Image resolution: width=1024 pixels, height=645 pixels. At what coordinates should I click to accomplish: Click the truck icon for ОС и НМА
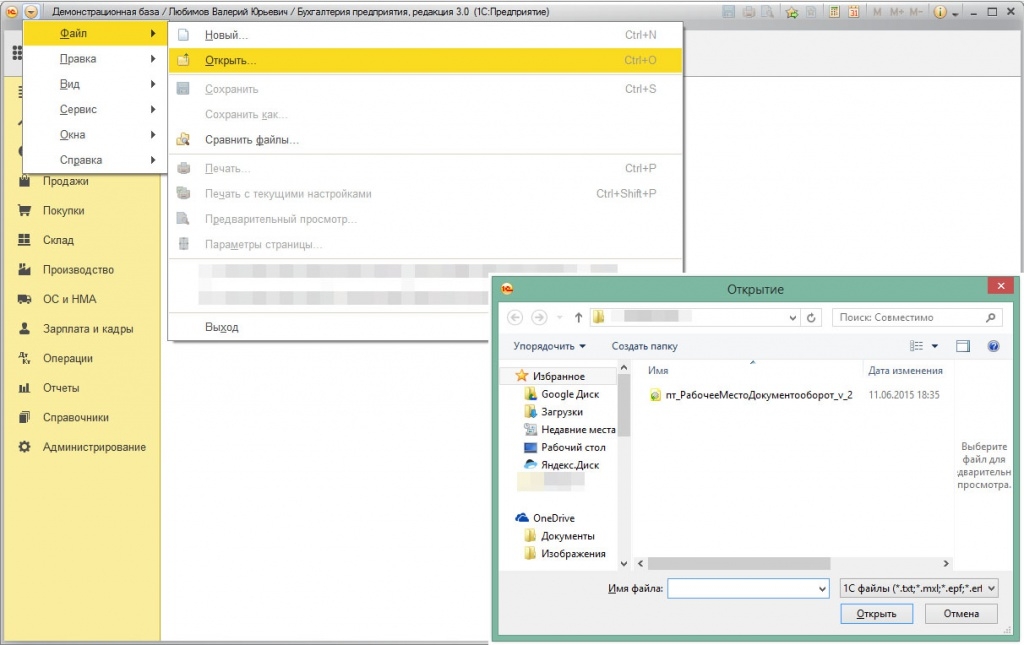click(x=24, y=299)
